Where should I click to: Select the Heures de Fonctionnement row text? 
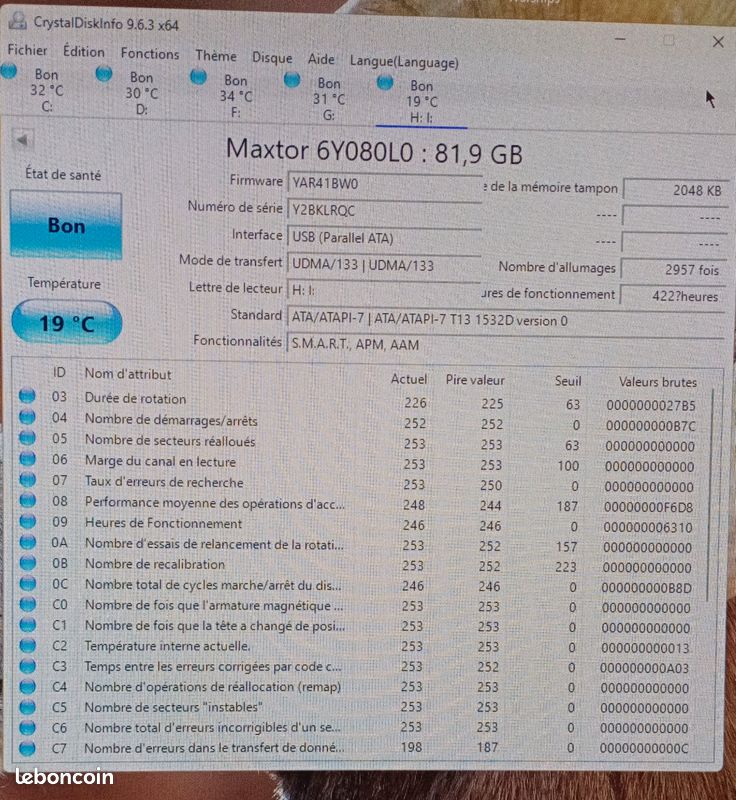[x=163, y=523]
